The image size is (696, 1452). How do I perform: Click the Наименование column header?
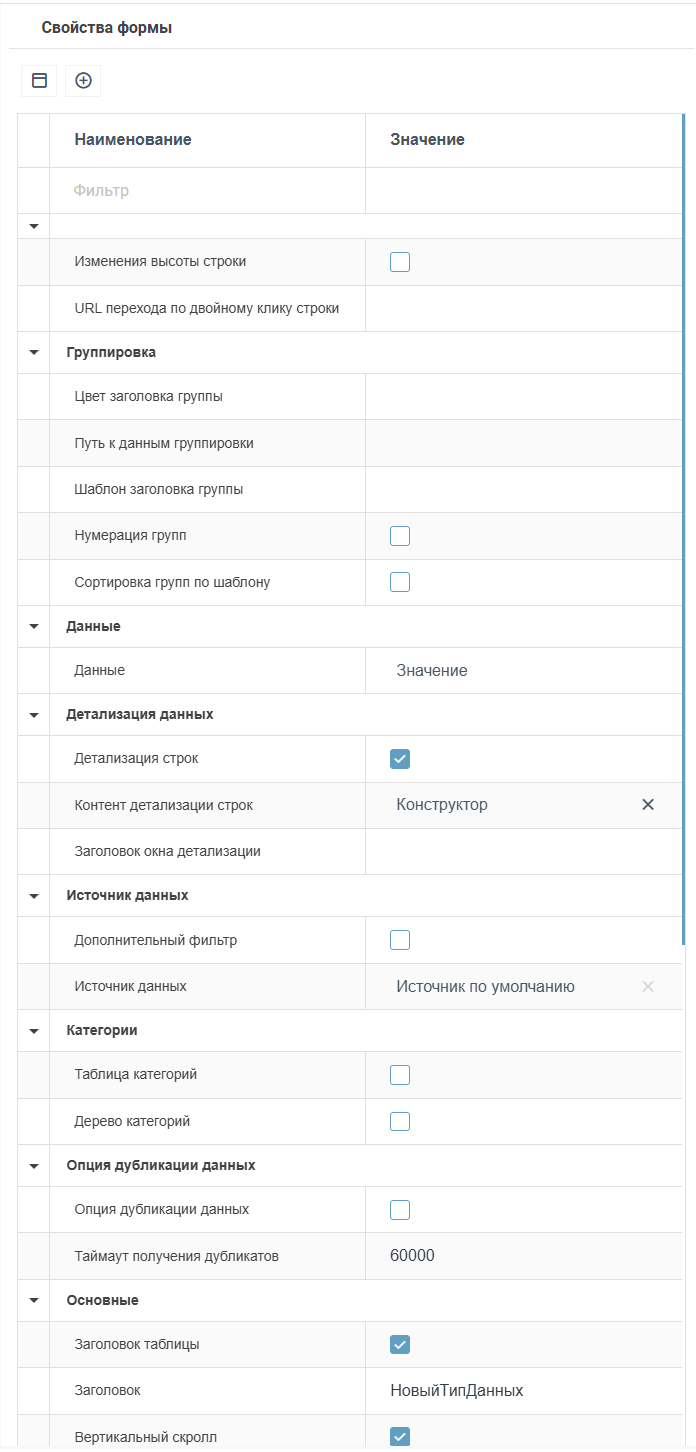pyautogui.click(x=133, y=140)
